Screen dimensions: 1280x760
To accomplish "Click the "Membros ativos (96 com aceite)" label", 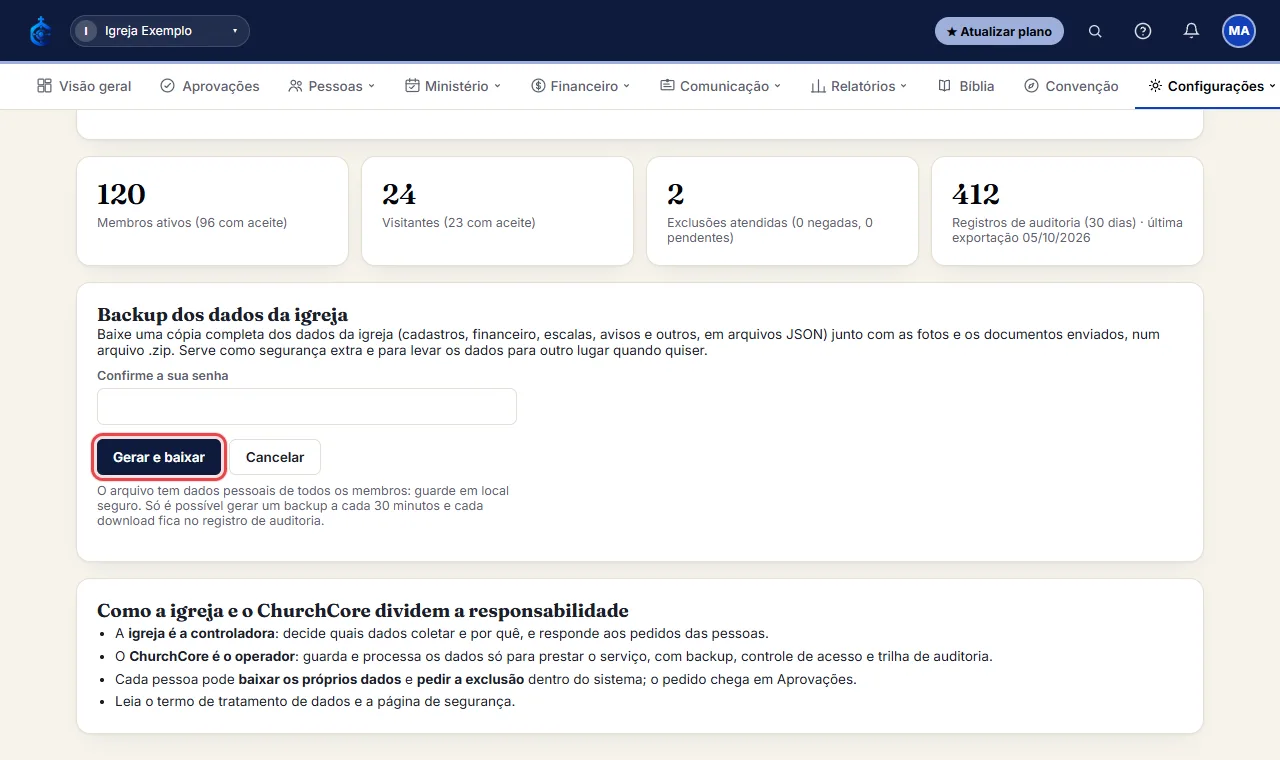I will (192, 223).
